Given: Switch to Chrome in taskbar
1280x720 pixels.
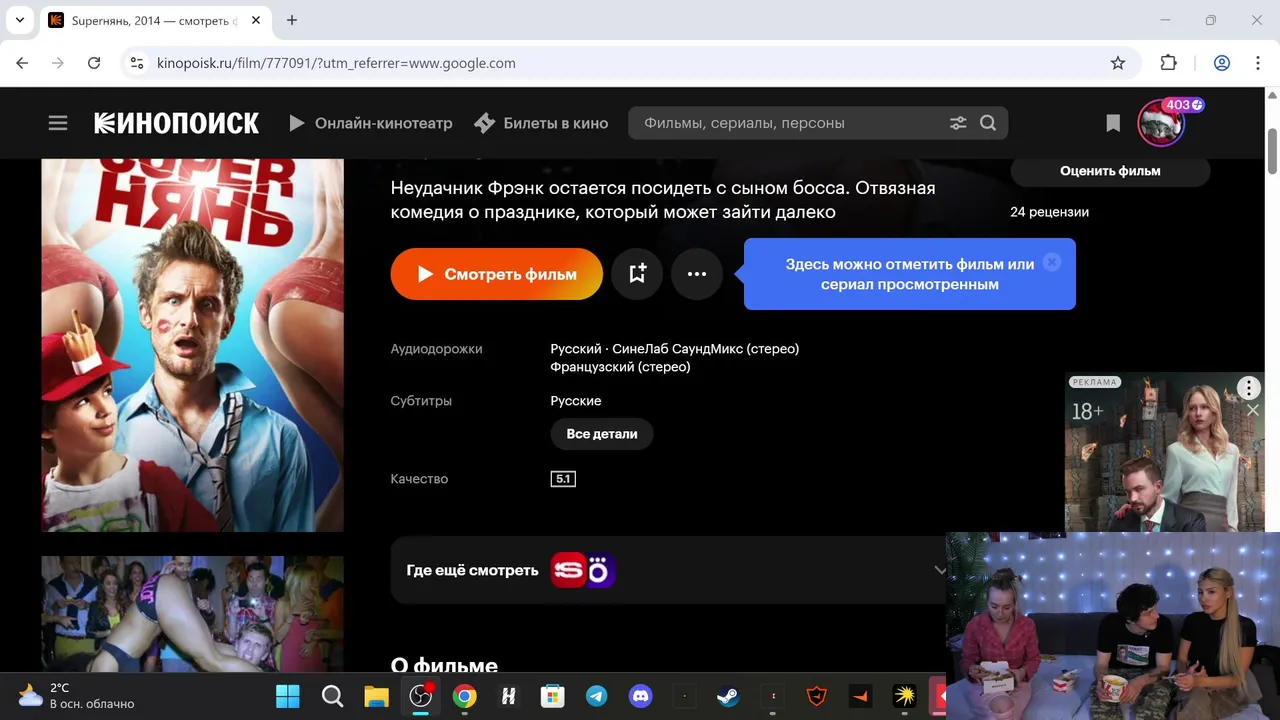Looking at the screenshot, I should pos(465,696).
